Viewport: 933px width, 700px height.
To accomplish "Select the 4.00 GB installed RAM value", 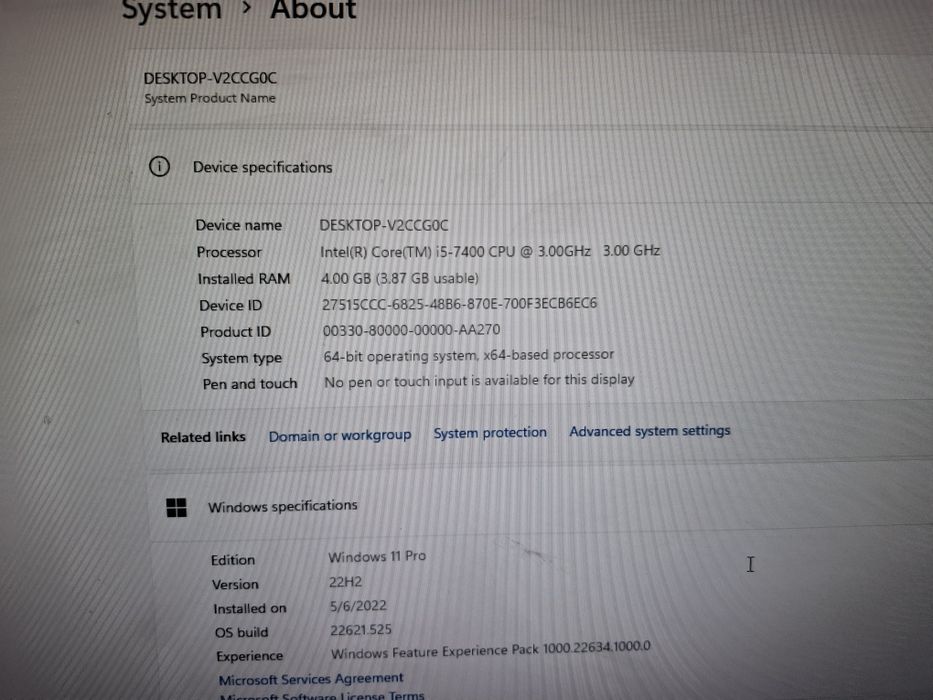I will pos(400,278).
